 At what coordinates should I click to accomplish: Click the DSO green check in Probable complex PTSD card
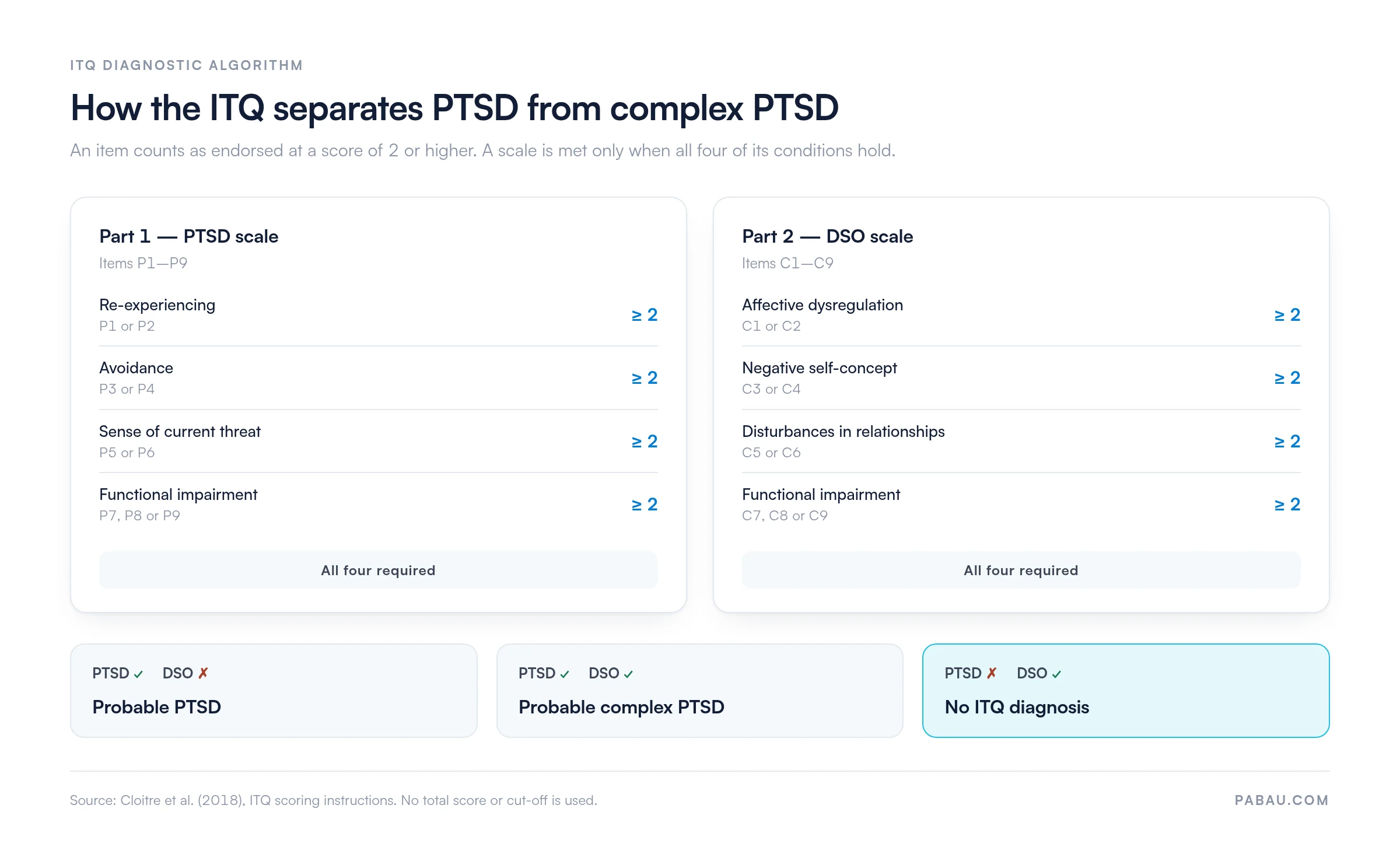628,674
